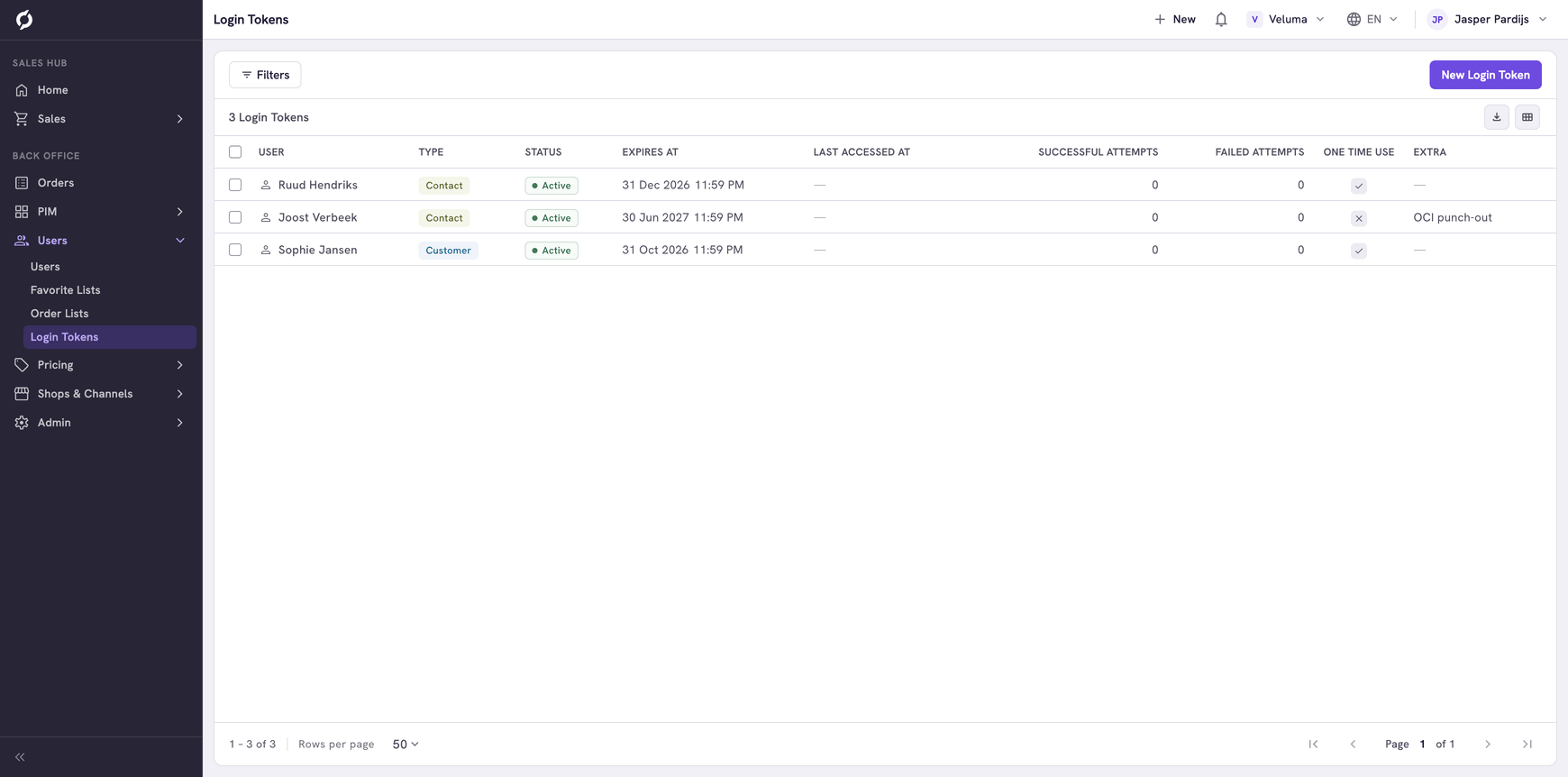The width and height of the screenshot is (1568, 777).
Task: Click the OCI punch-out extra value
Action: coord(1453,217)
